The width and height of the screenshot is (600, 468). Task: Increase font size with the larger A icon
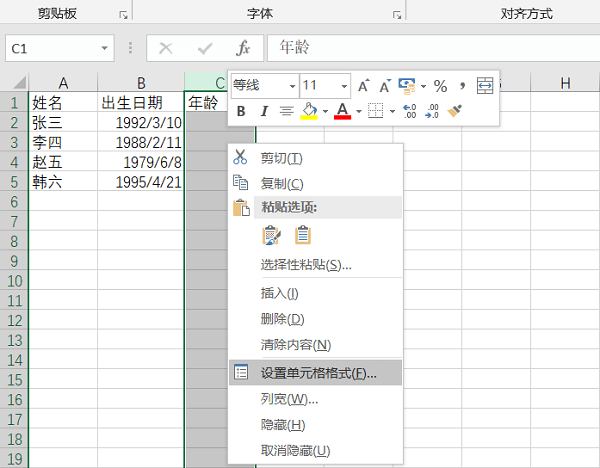click(364, 86)
